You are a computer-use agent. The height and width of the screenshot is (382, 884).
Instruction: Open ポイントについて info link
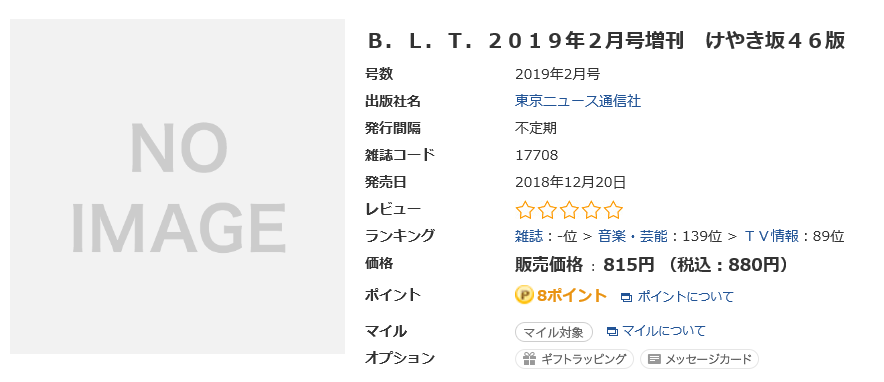(686, 296)
